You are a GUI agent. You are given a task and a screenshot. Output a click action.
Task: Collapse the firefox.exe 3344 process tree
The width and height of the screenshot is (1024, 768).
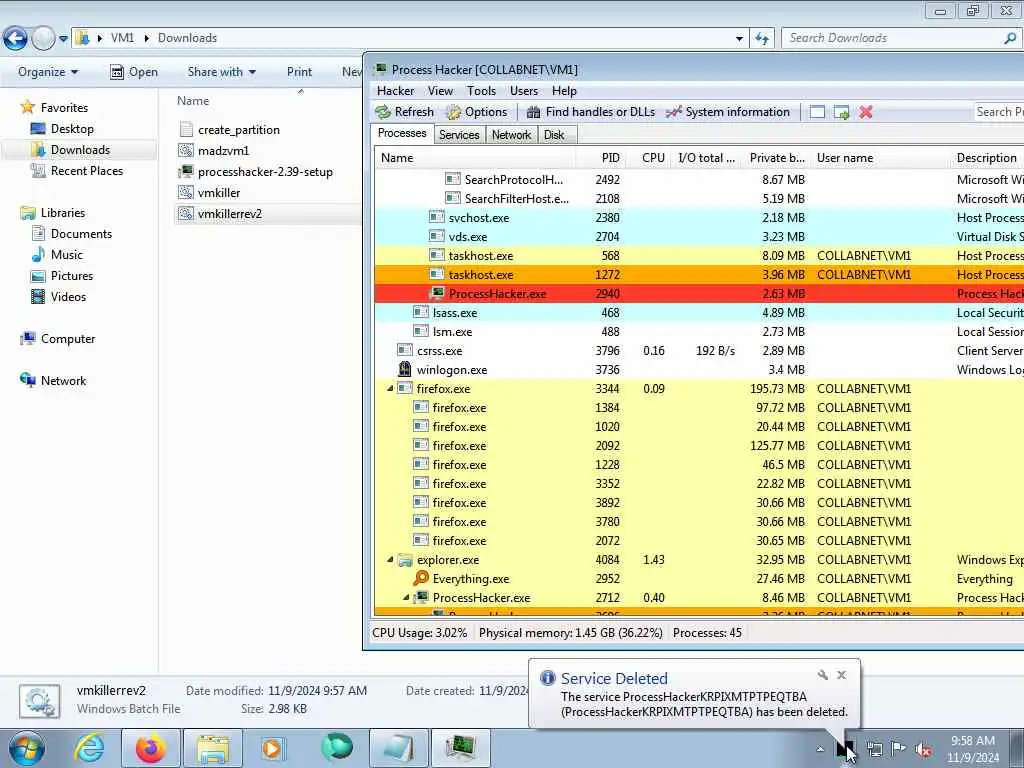point(391,389)
